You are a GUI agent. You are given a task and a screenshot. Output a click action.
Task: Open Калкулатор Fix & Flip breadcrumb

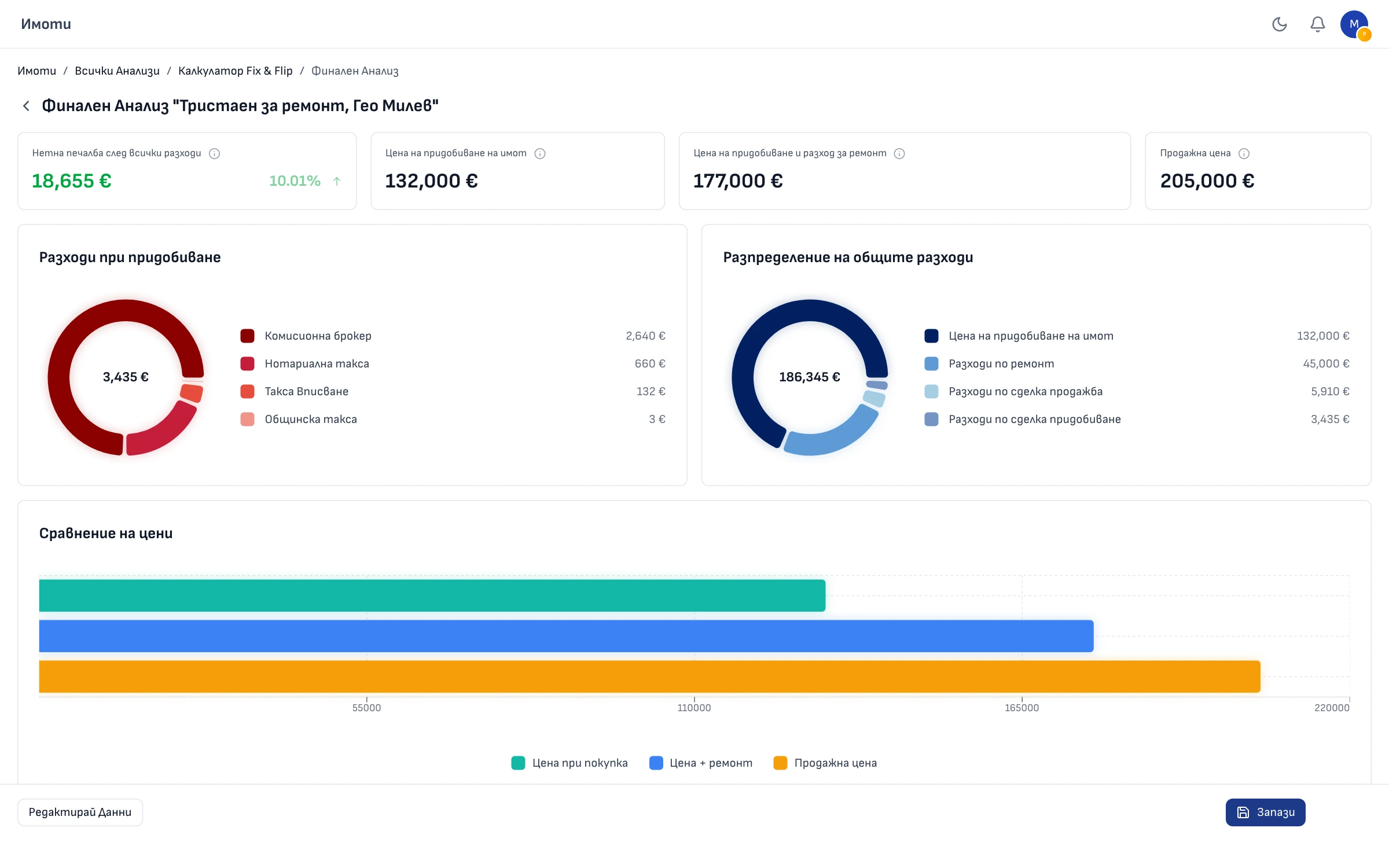click(x=235, y=71)
